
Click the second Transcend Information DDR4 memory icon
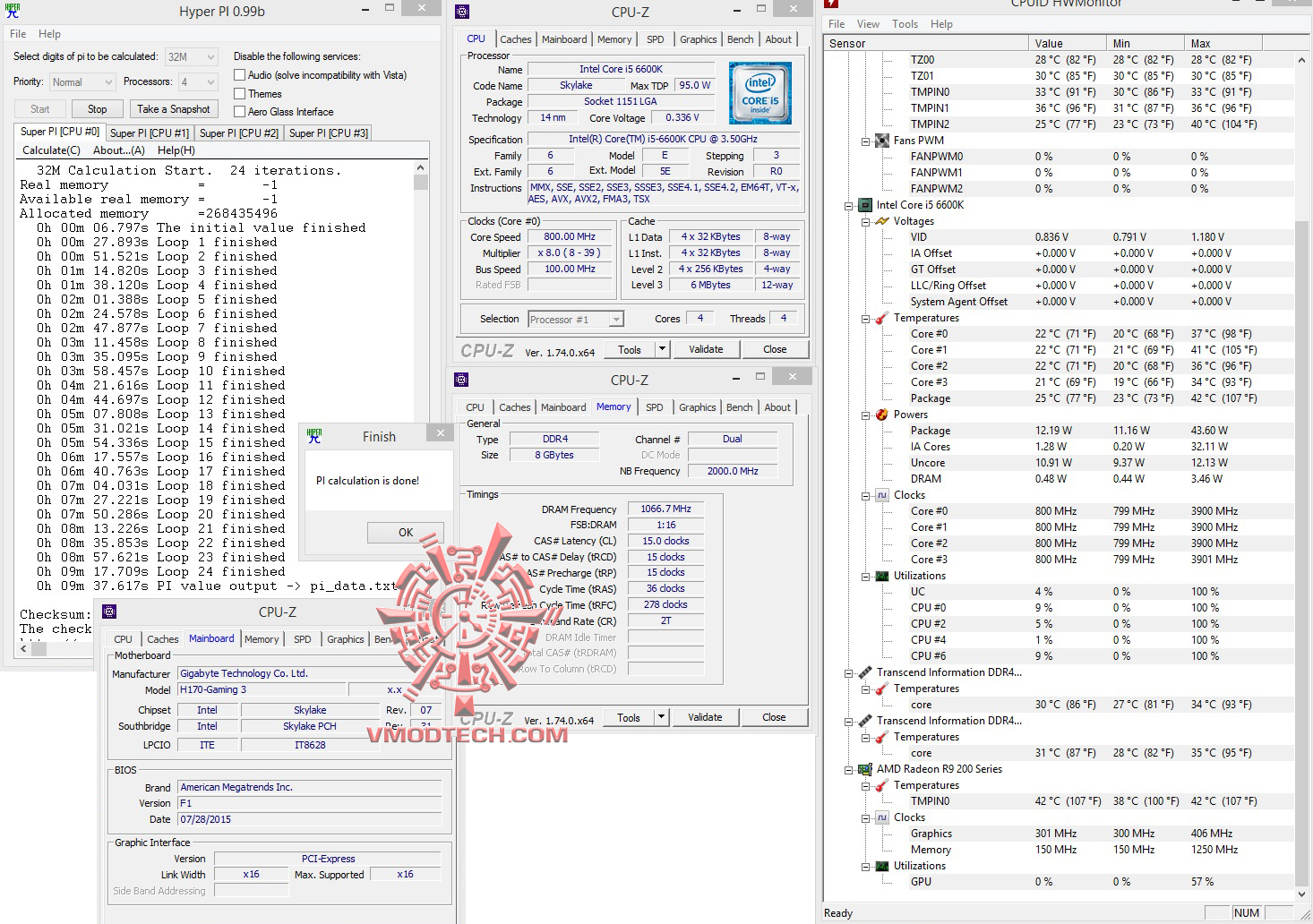pos(865,721)
